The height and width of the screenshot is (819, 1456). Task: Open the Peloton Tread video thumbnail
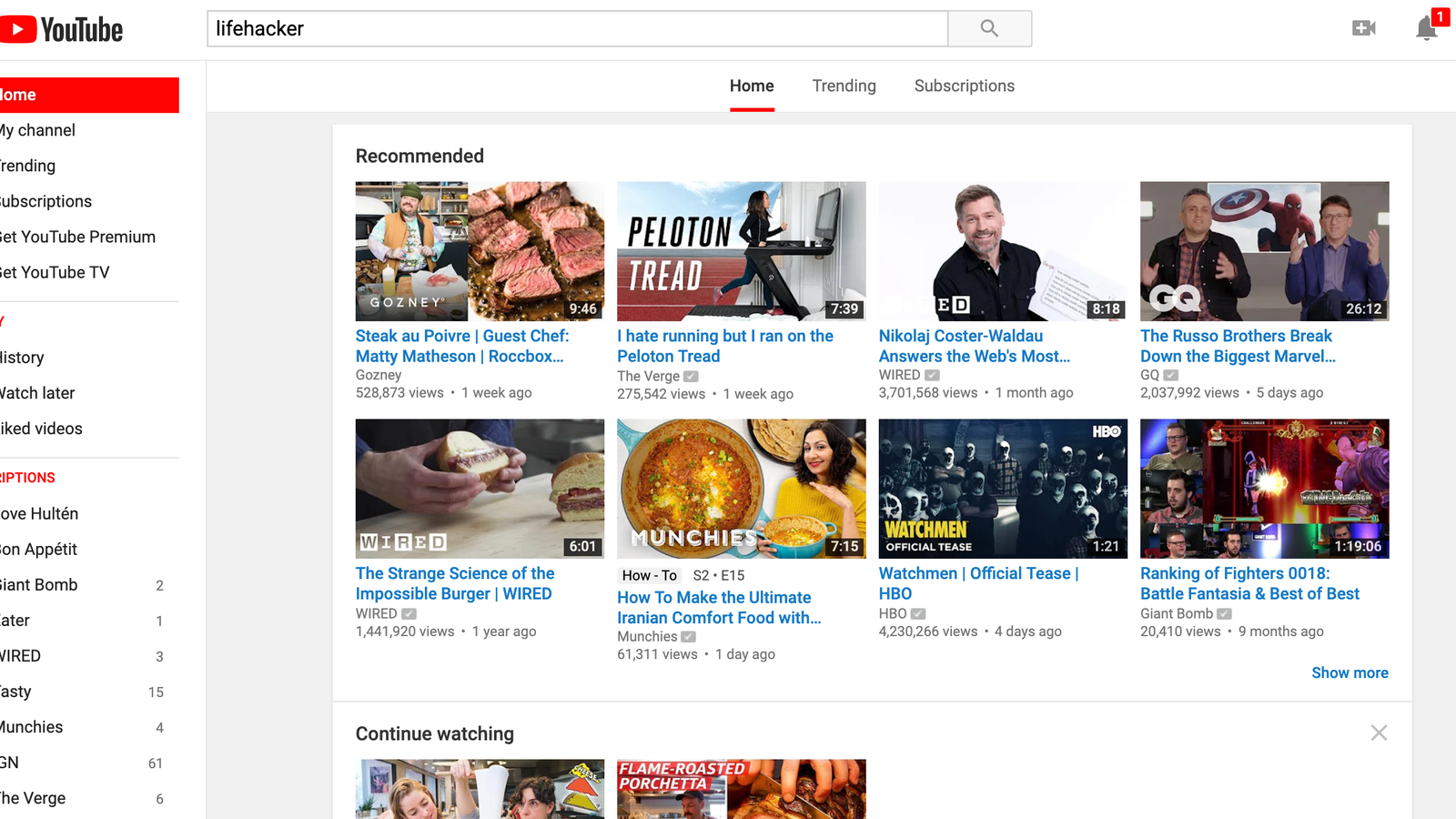point(742,251)
